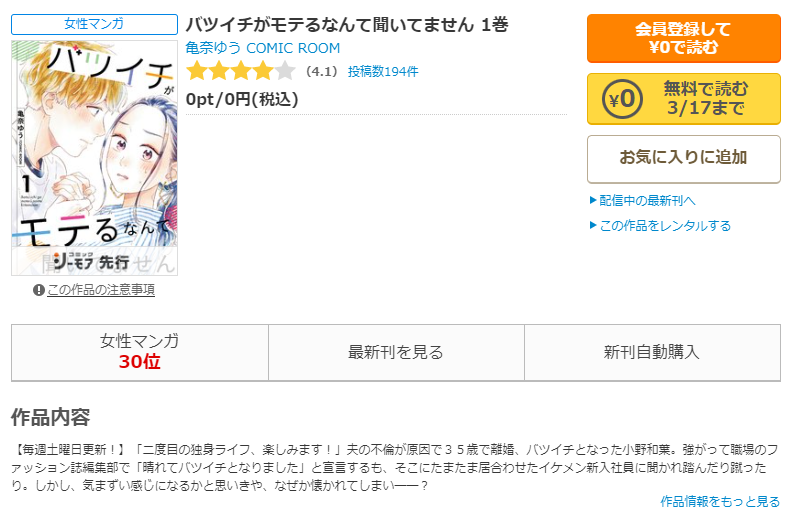Select the 新刊自動購入 tab
801x520 pixels.
(x=652, y=352)
